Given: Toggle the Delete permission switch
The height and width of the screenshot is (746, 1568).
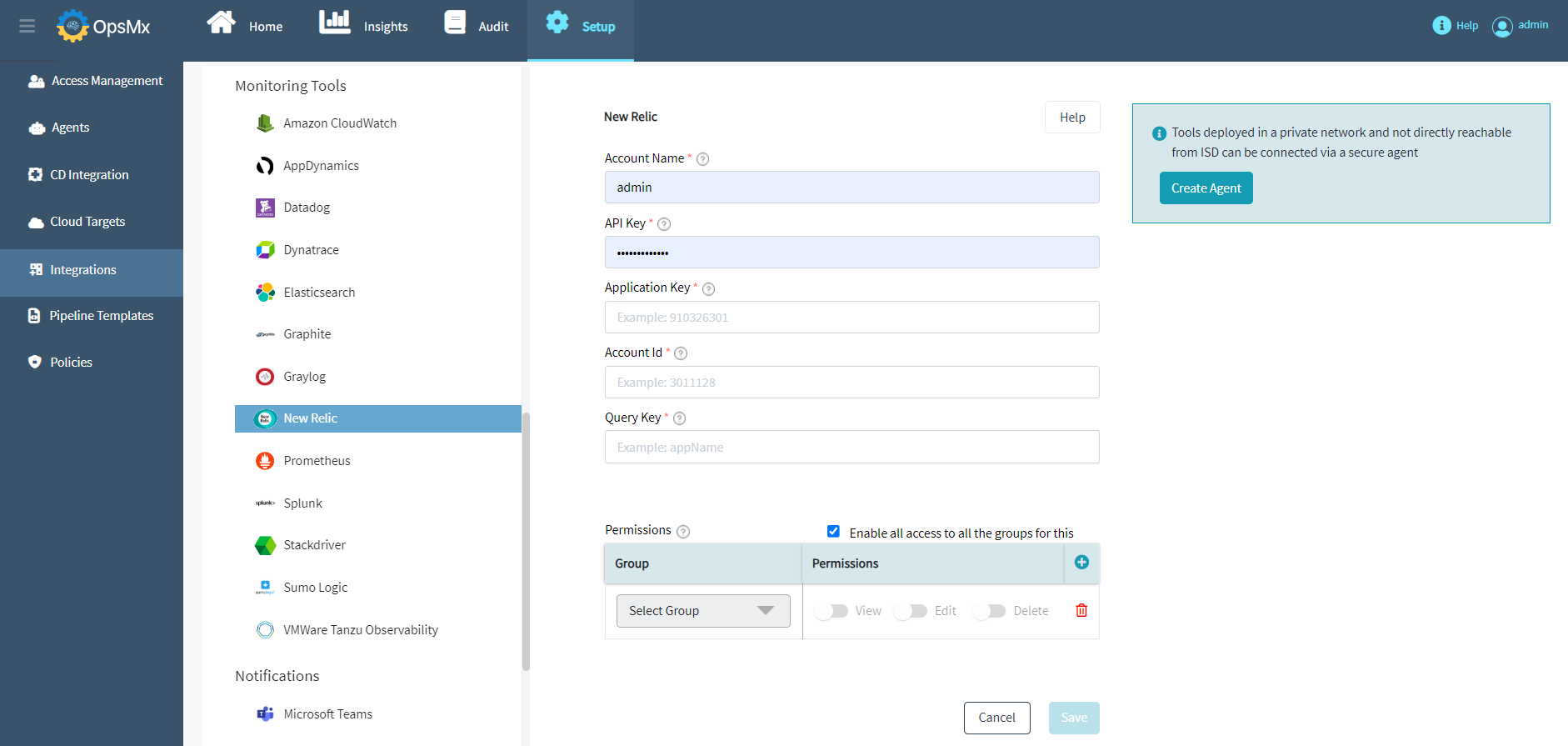Looking at the screenshot, I should 989,611.
